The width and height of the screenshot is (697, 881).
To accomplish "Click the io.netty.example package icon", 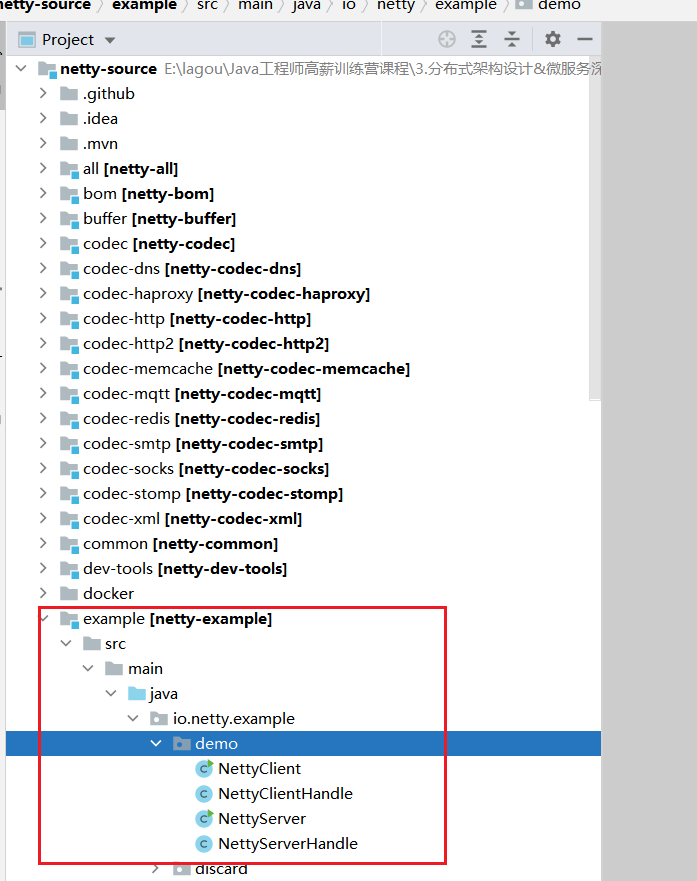I will [x=159, y=718].
